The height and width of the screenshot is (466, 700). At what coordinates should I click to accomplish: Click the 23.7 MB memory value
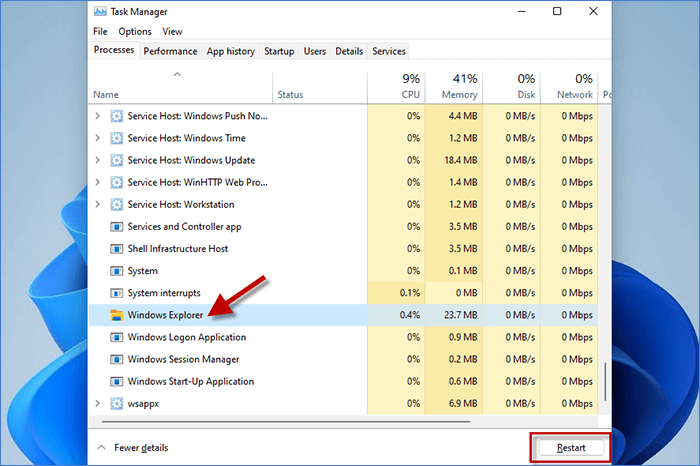tap(460, 315)
